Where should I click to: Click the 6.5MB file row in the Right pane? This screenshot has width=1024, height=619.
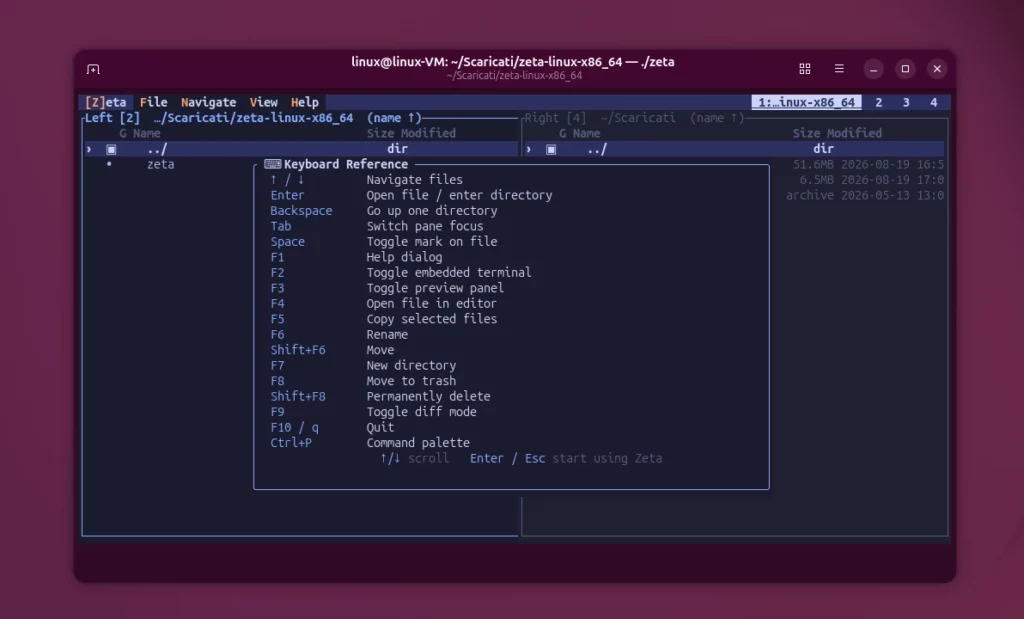(871, 180)
